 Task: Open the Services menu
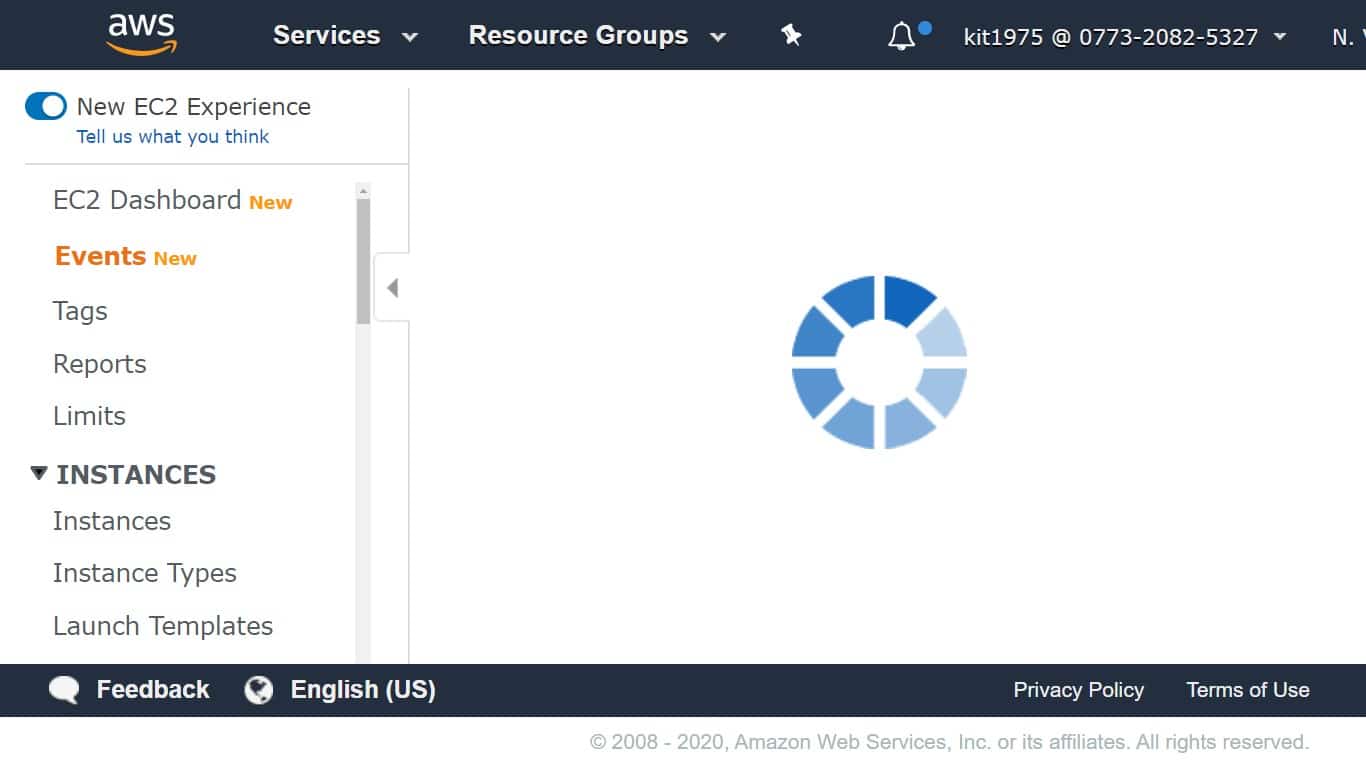click(x=345, y=36)
